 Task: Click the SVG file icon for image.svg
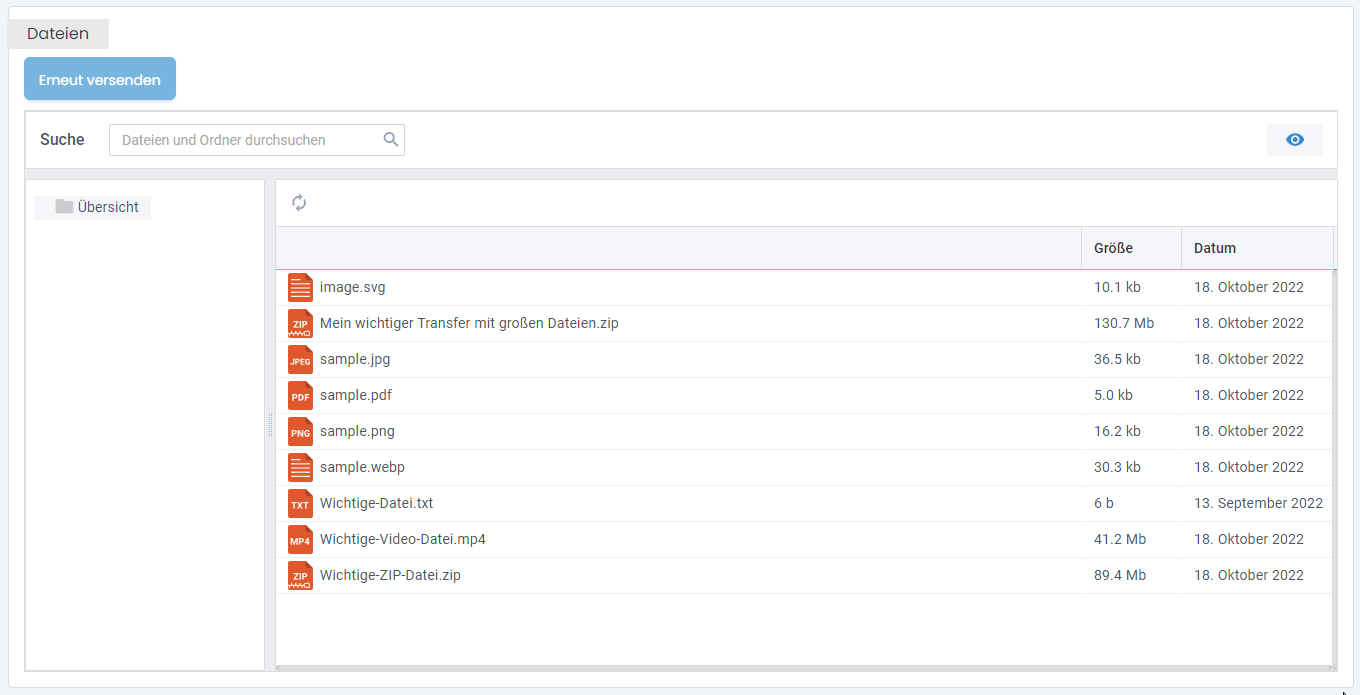pyautogui.click(x=300, y=288)
